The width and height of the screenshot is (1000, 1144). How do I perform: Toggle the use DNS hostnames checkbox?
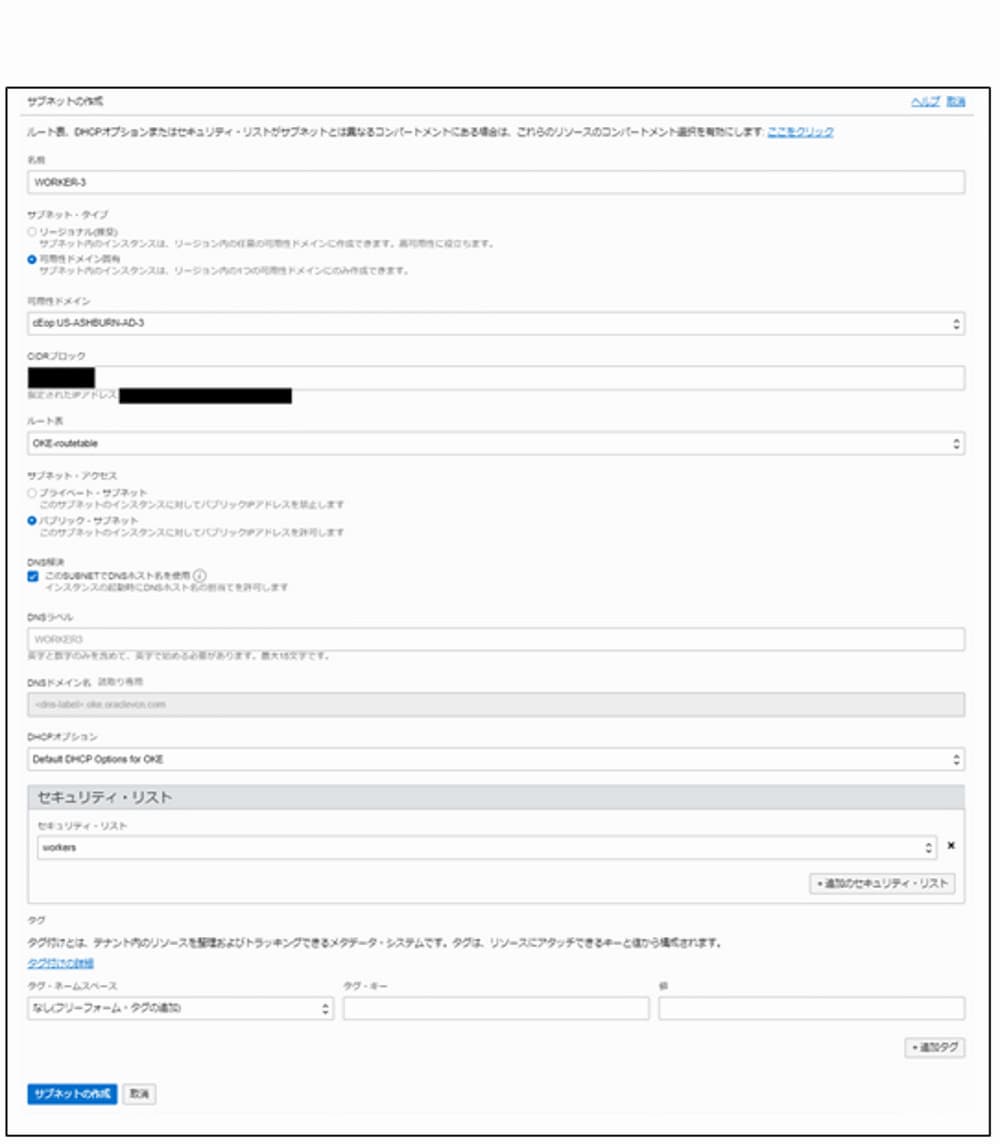pyautogui.click(x=33, y=576)
